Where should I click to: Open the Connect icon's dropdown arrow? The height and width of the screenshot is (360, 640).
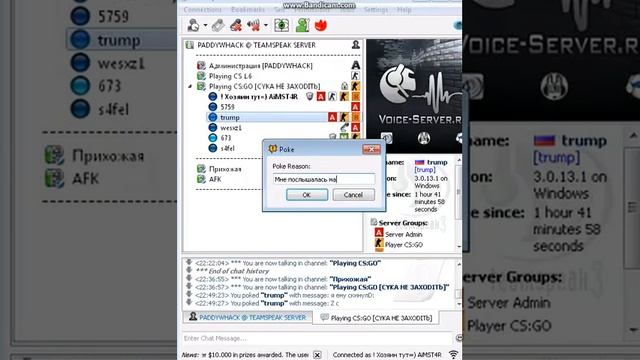205,25
